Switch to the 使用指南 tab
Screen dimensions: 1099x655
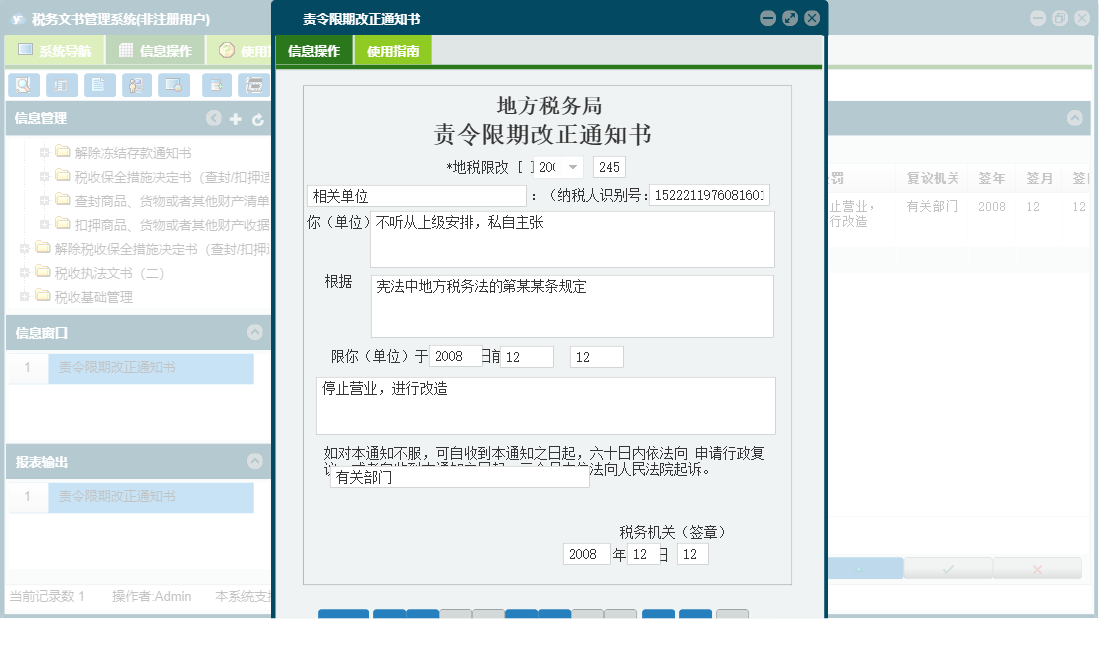[391, 49]
